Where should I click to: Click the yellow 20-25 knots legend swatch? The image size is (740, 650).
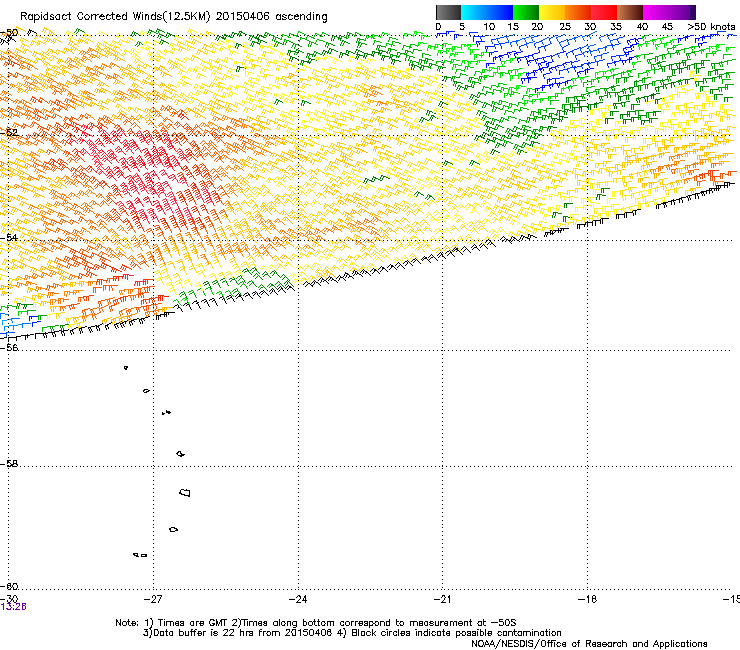tap(552, 12)
